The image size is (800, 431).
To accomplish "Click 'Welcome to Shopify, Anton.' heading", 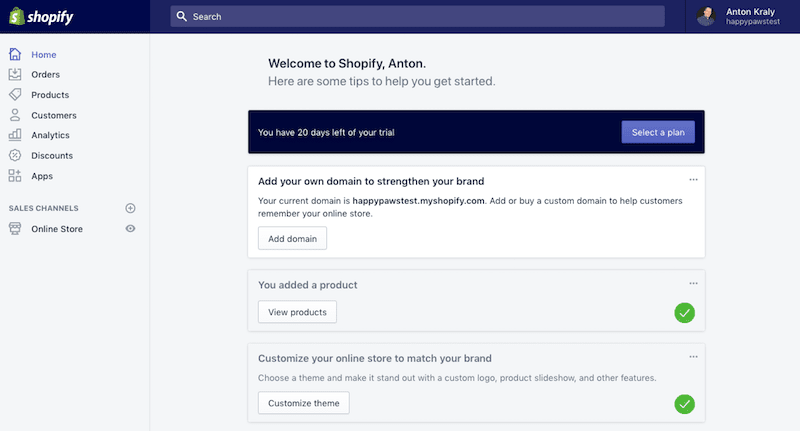I will pyautogui.click(x=347, y=63).
